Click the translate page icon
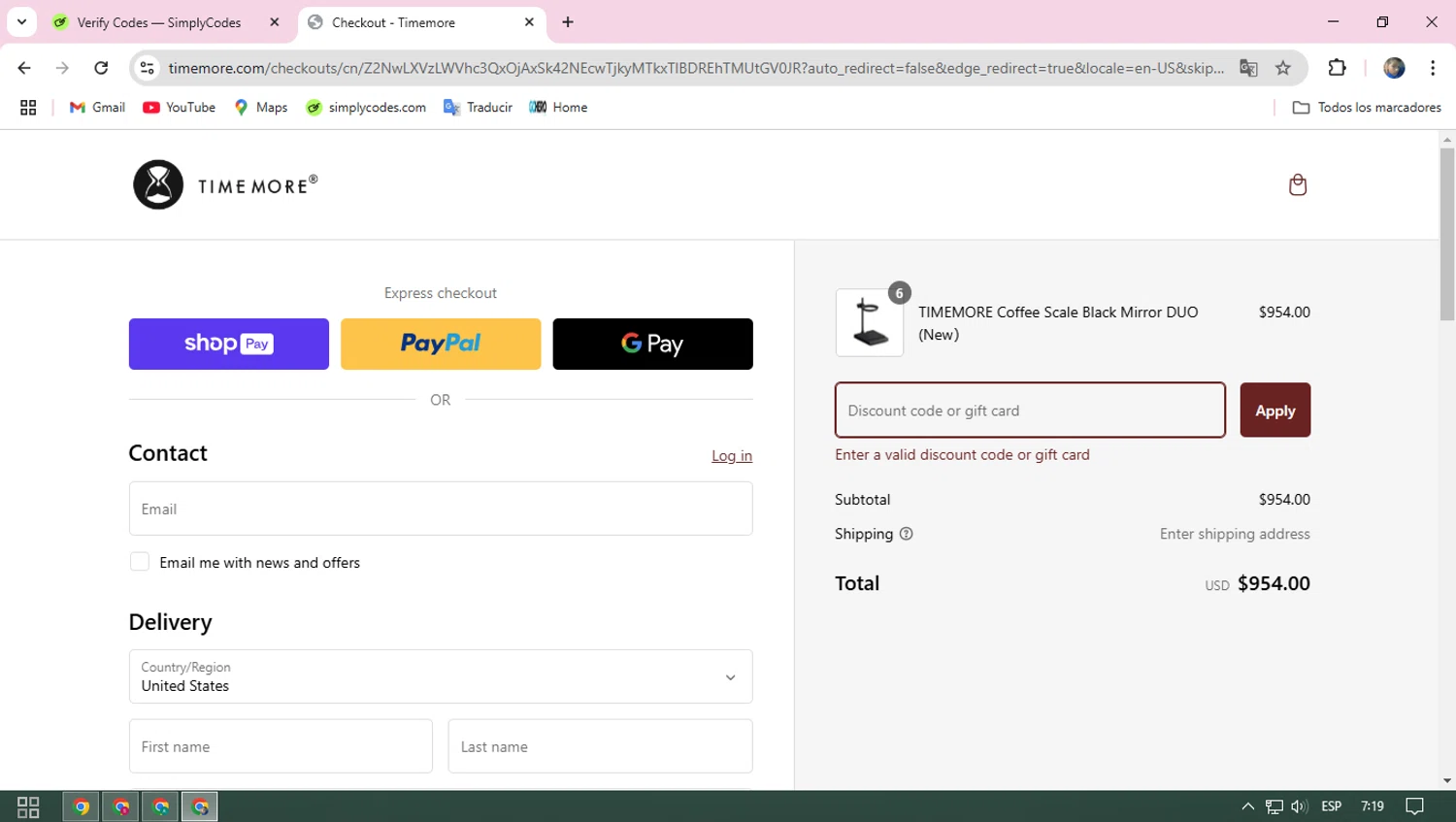Viewport: 1456px width, 822px height. click(1248, 68)
